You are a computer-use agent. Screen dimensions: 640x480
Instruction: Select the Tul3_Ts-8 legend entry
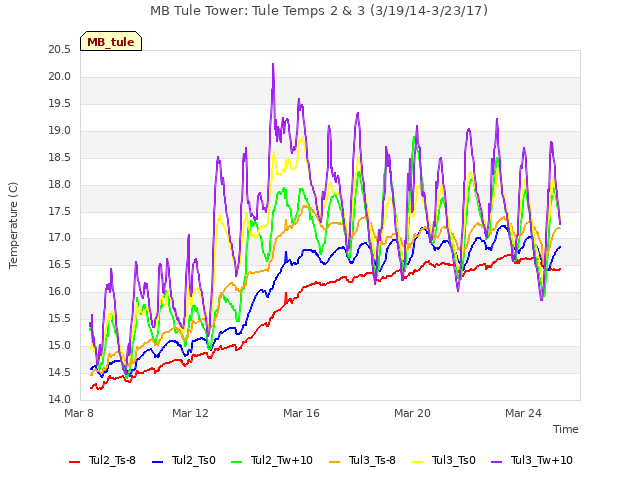coord(362,460)
